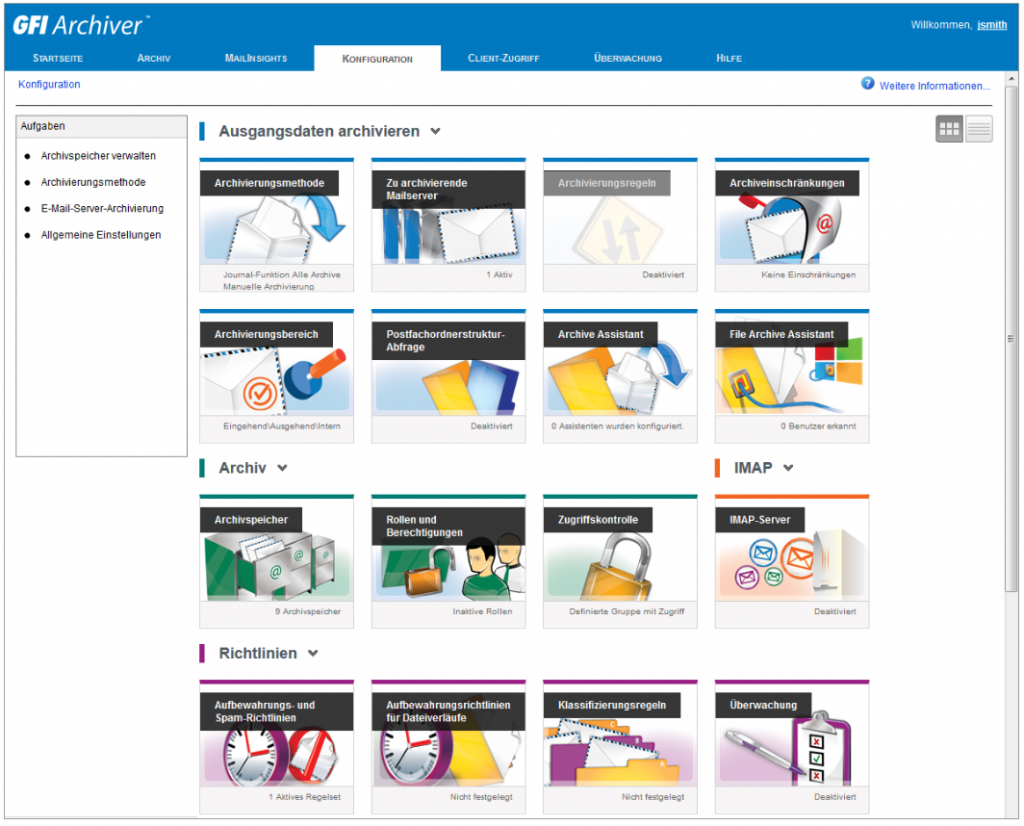Open Allgemeine Einstellungen task
The height and width of the screenshot is (826, 1024).
[101, 234]
